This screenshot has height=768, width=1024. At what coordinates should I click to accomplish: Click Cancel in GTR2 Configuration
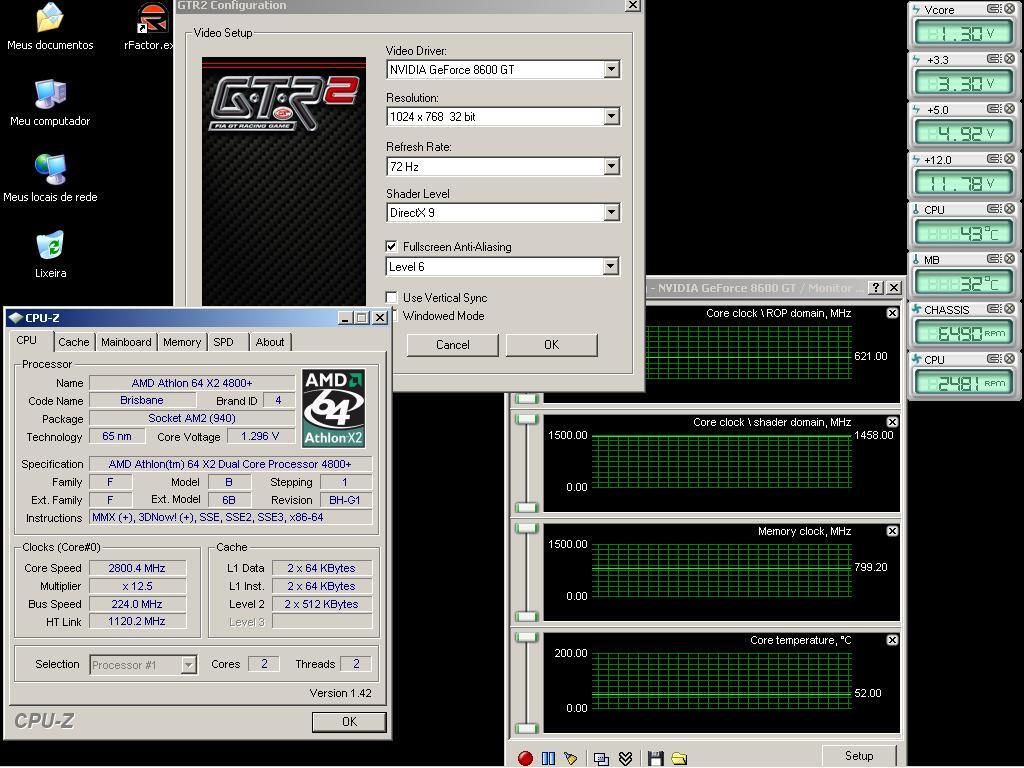click(453, 345)
